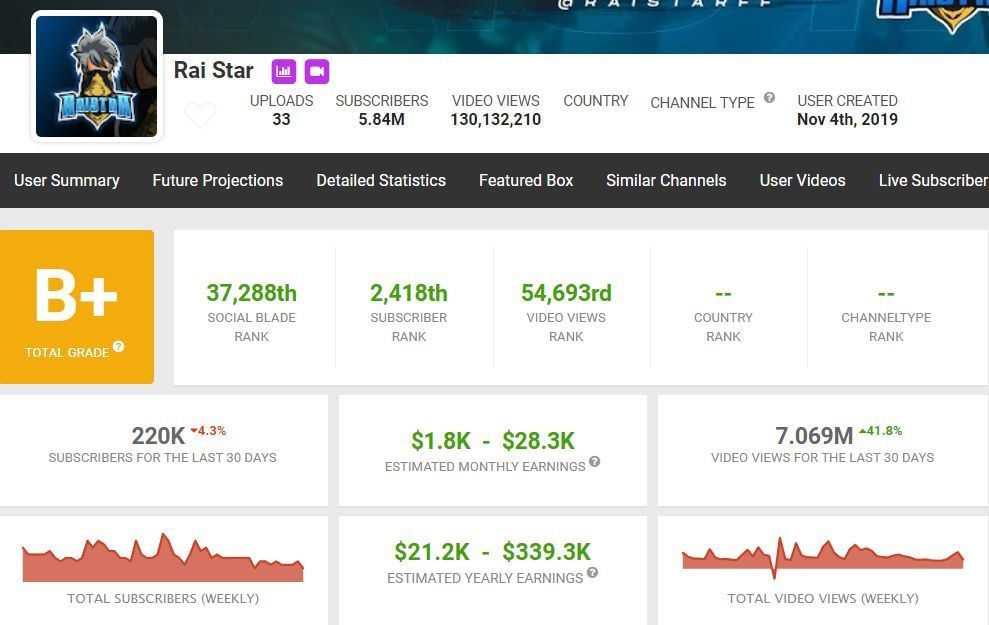The width and height of the screenshot is (989, 625).
Task: Open the User Videos tab
Action: pyautogui.click(x=802, y=180)
